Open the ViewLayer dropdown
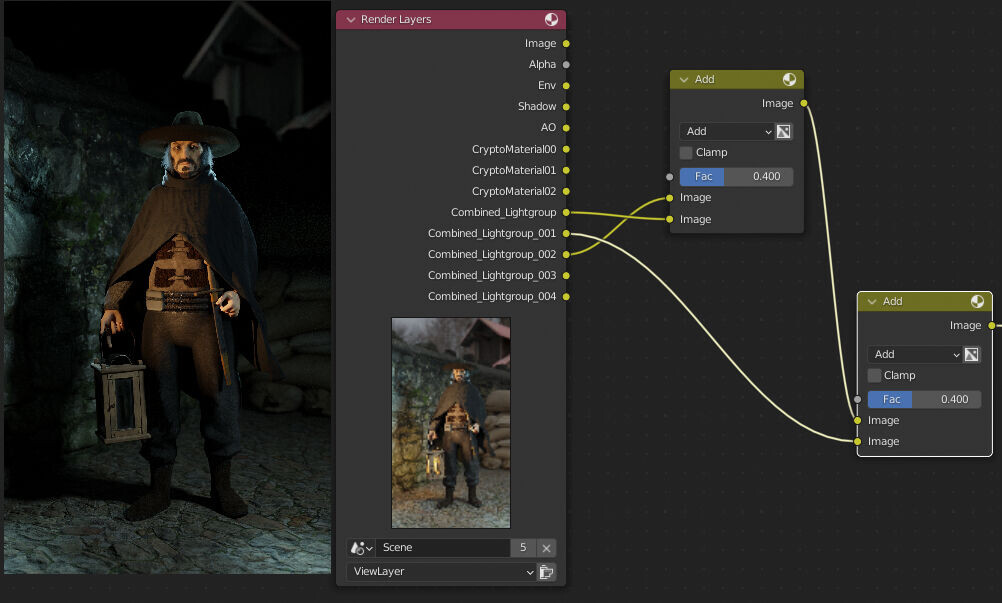Screen dimensions: 1002x603 click(x=442, y=572)
